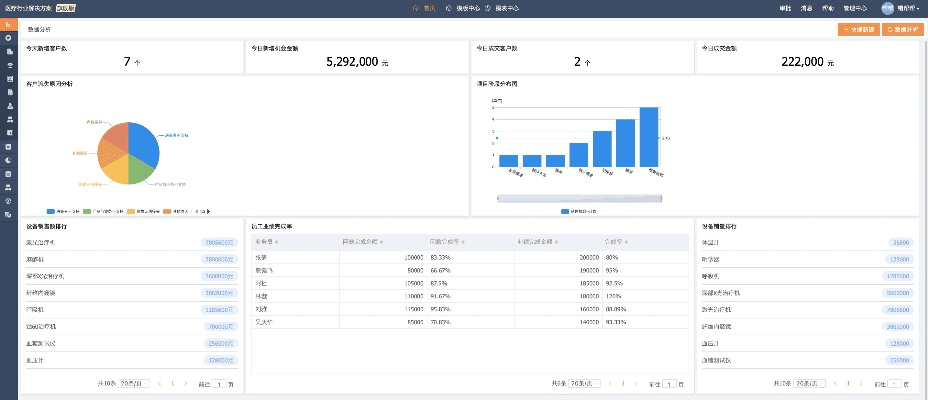This screenshot has width=928, height=400.
Task: Click the data zoom slider below the bar chart
Action: (x=578, y=197)
